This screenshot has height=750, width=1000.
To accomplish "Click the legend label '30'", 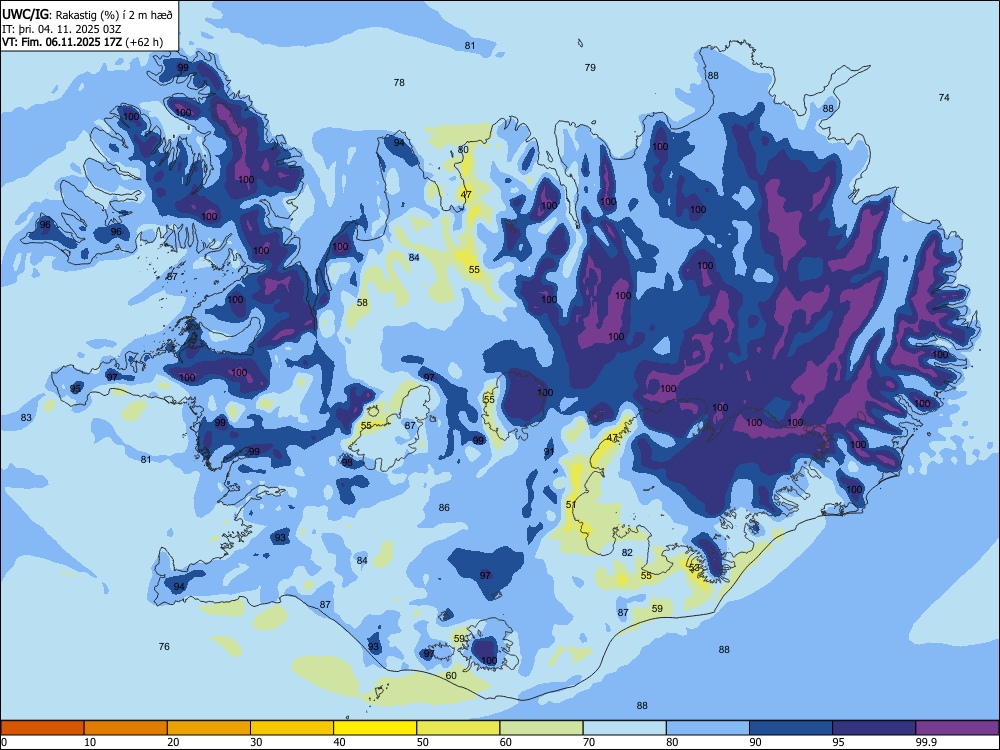I will tap(256, 742).
